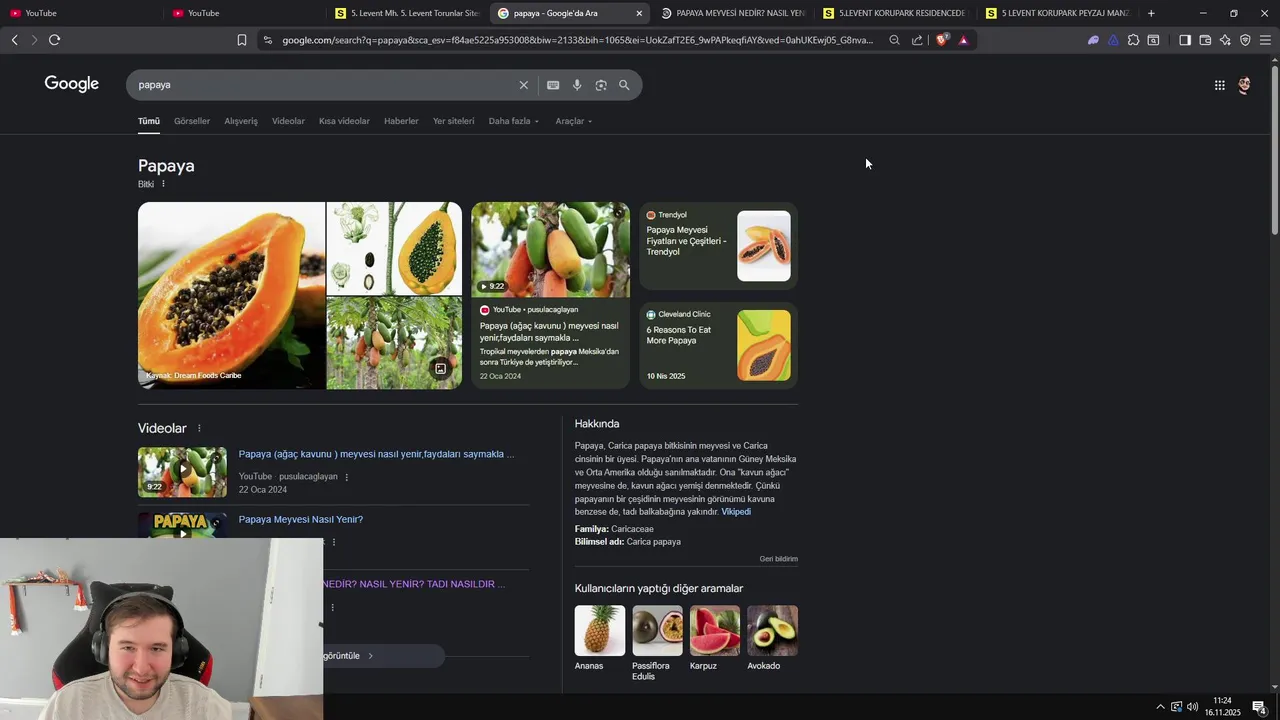Viewport: 1280px width, 720px height.
Task: Show hidden system tray icons
Action: point(1160,707)
